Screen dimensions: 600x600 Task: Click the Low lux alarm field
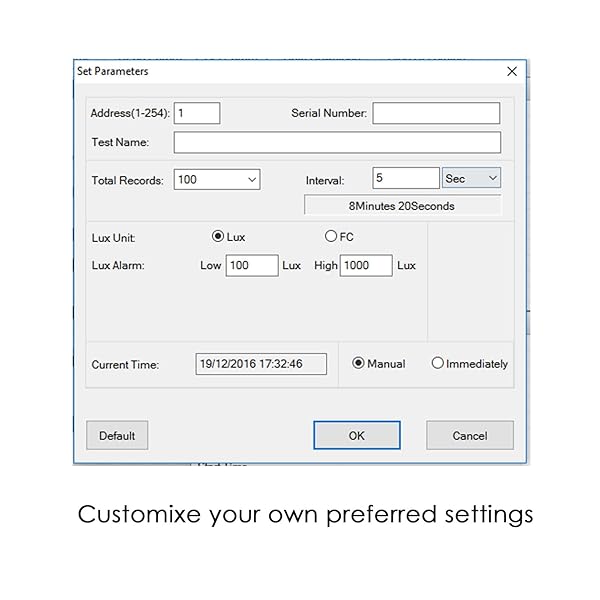pos(251,265)
